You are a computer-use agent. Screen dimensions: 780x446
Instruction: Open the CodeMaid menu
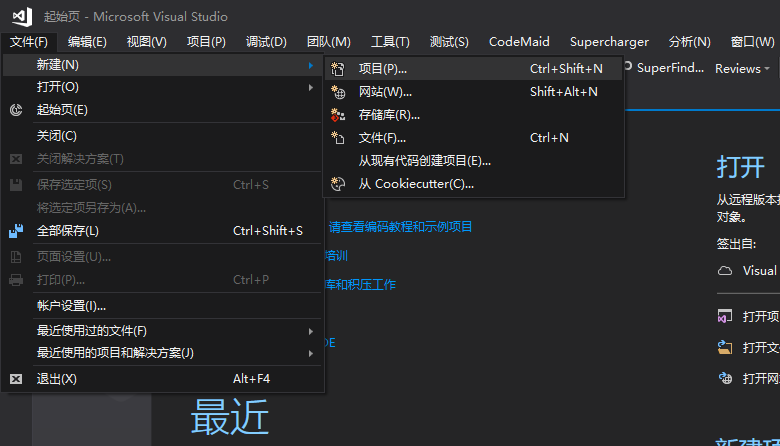point(519,42)
